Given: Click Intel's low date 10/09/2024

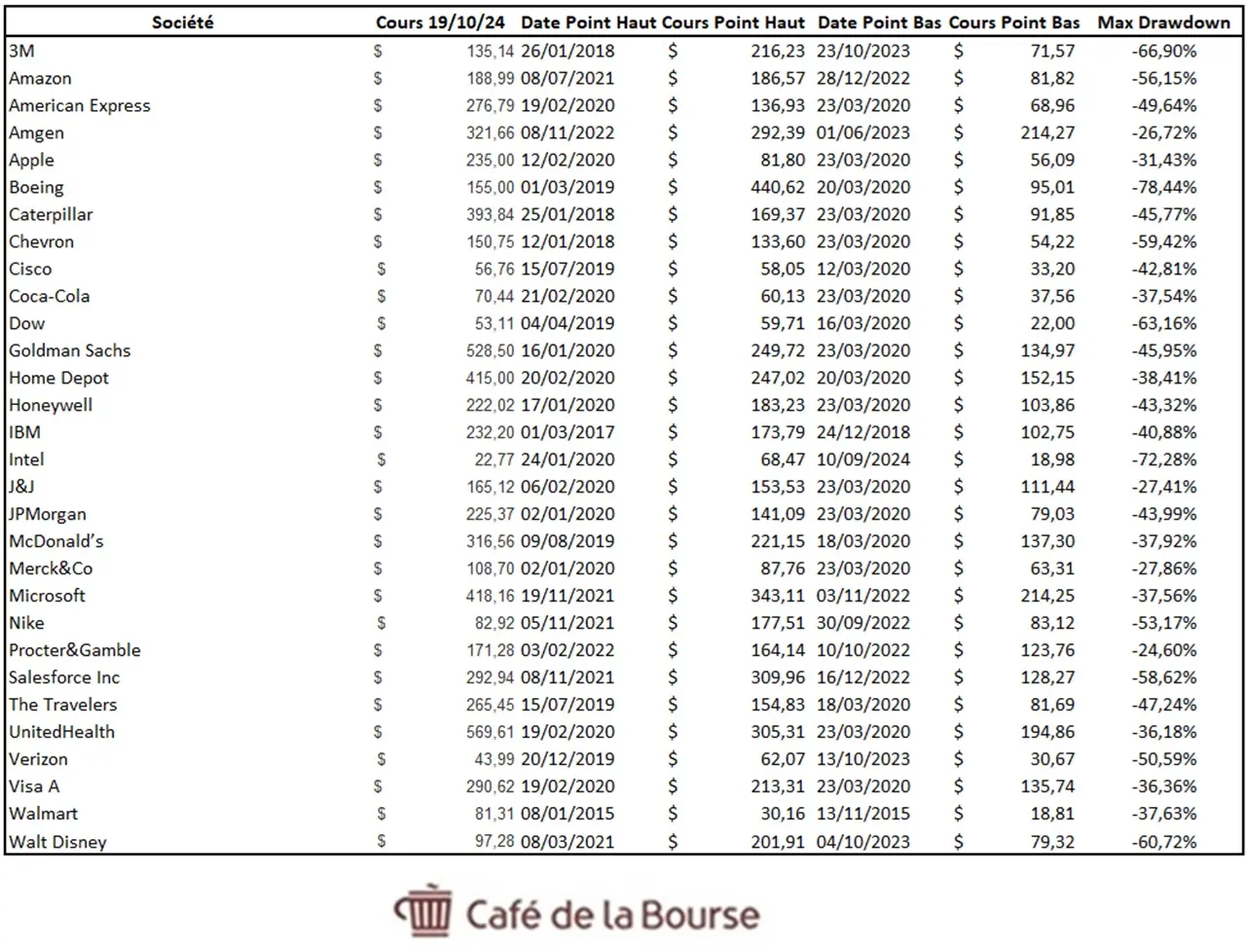Looking at the screenshot, I should click(x=863, y=459).
